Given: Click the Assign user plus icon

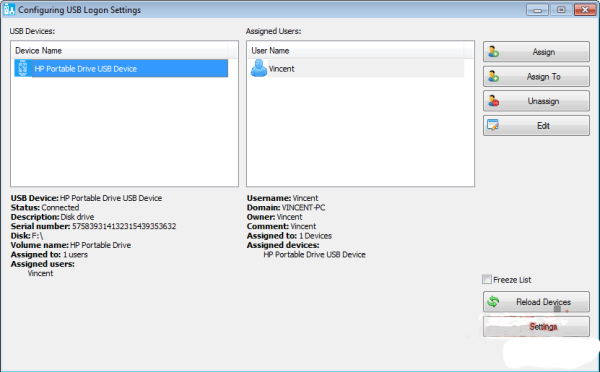Looking at the screenshot, I should [x=493, y=51].
